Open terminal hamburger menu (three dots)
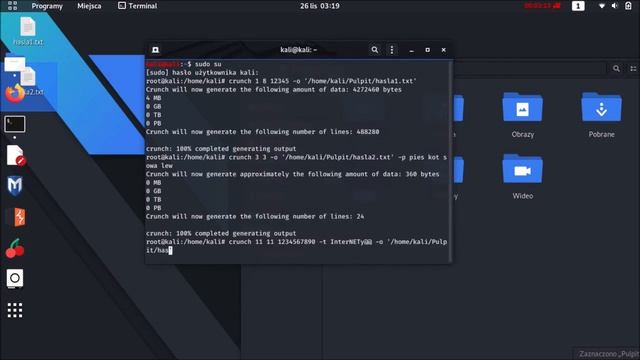 coord(392,50)
